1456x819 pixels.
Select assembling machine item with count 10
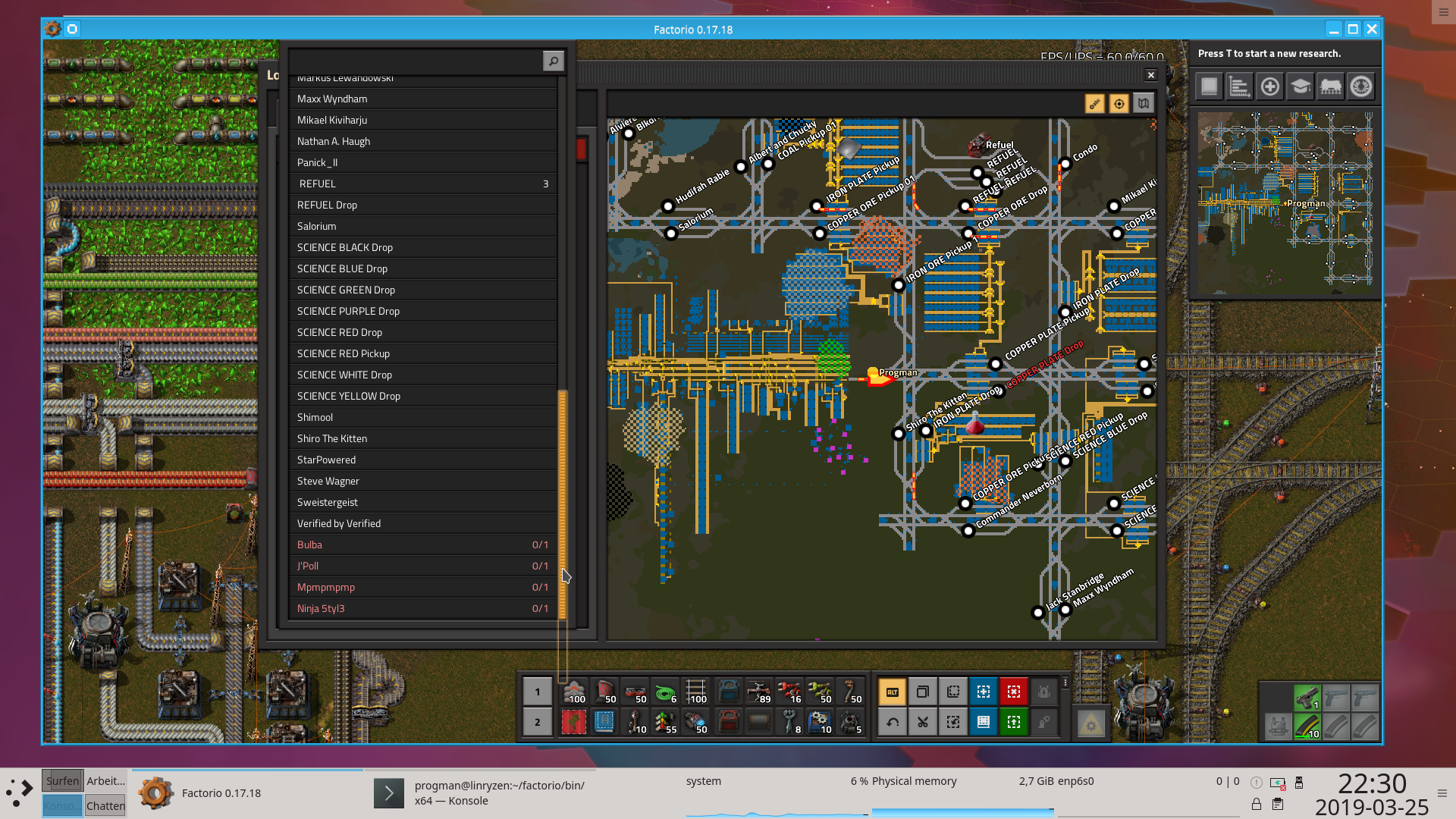(819, 722)
